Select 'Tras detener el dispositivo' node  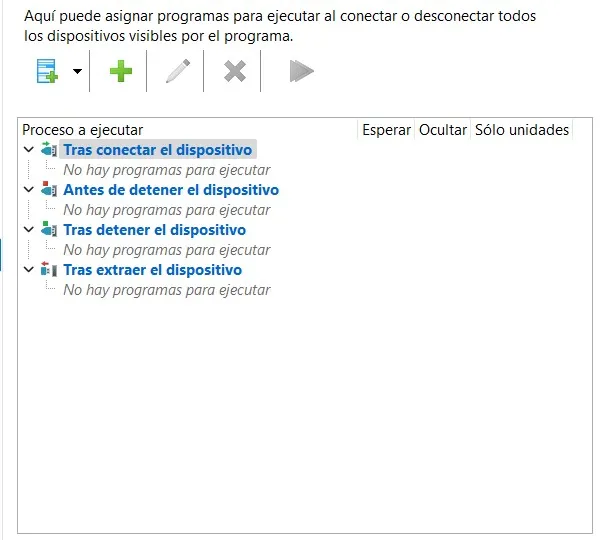155,230
